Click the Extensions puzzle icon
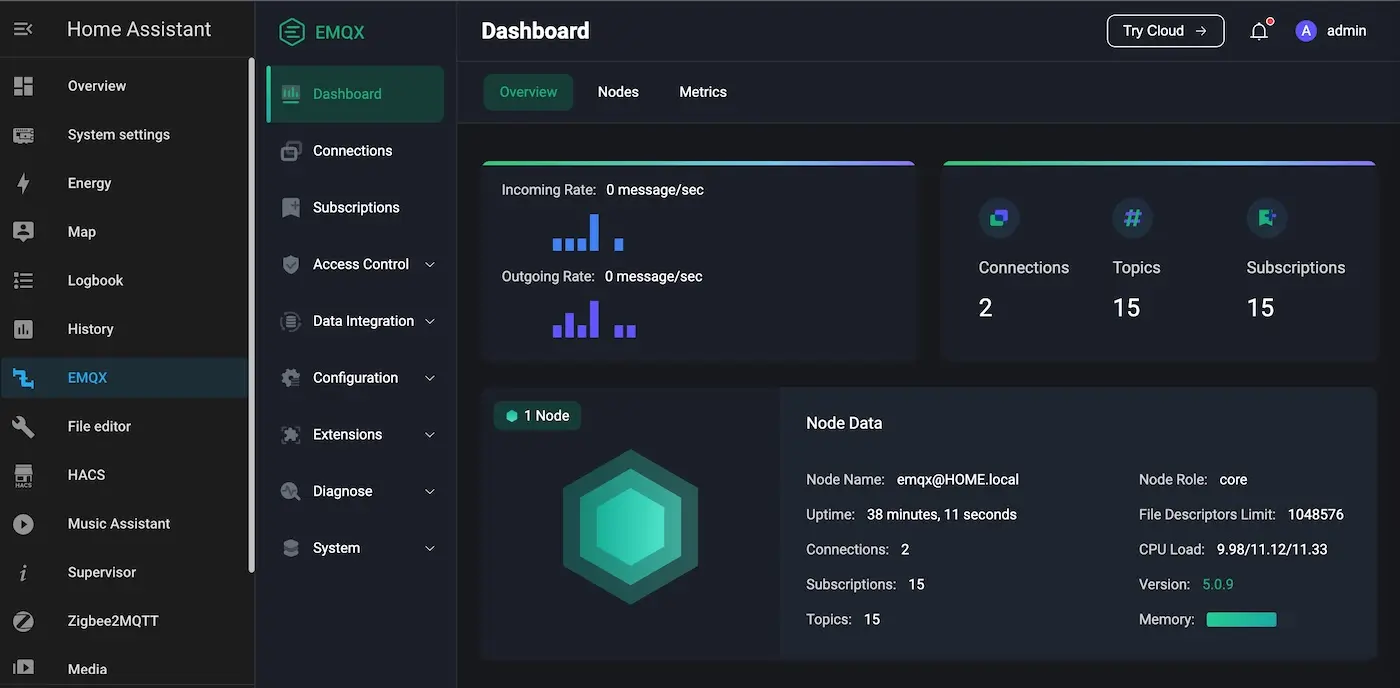Screen dimensions: 1400x688 (x=291, y=435)
